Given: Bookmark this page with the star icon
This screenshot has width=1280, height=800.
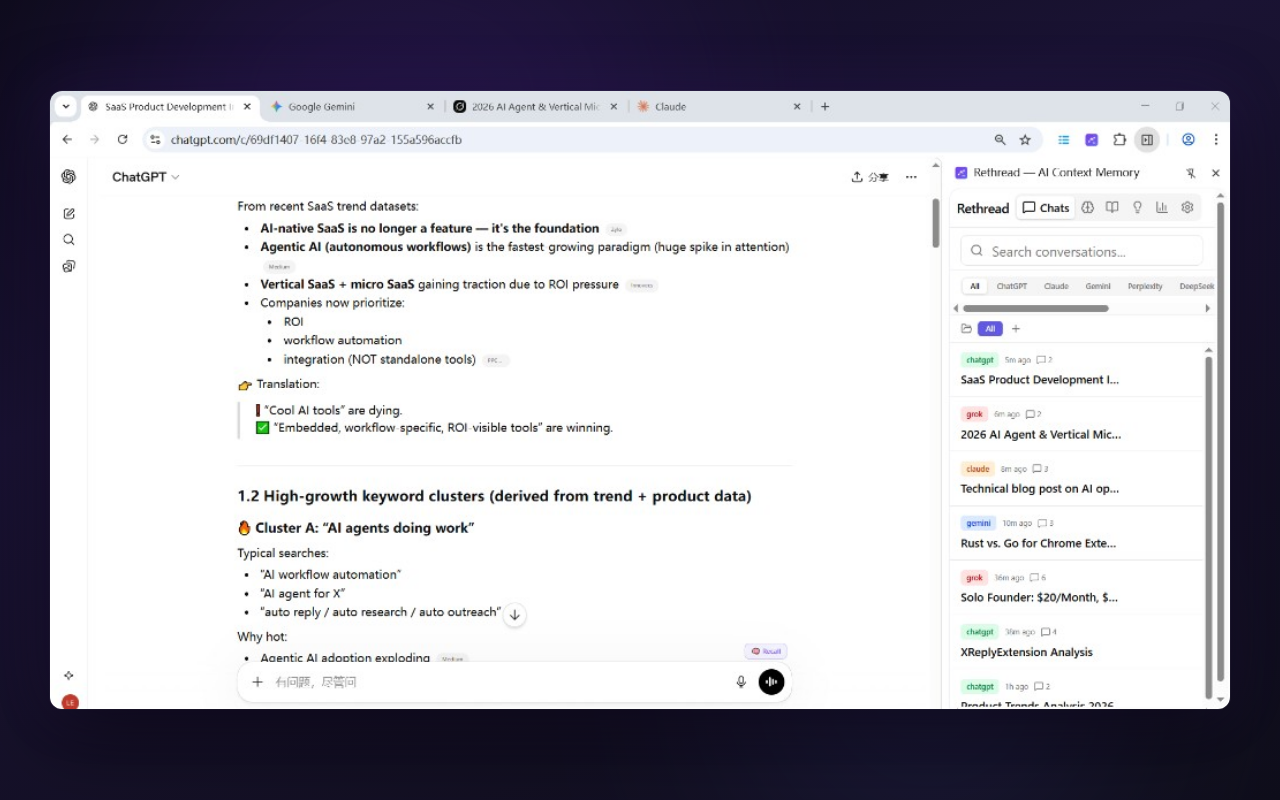Looking at the screenshot, I should tap(1025, 140).
